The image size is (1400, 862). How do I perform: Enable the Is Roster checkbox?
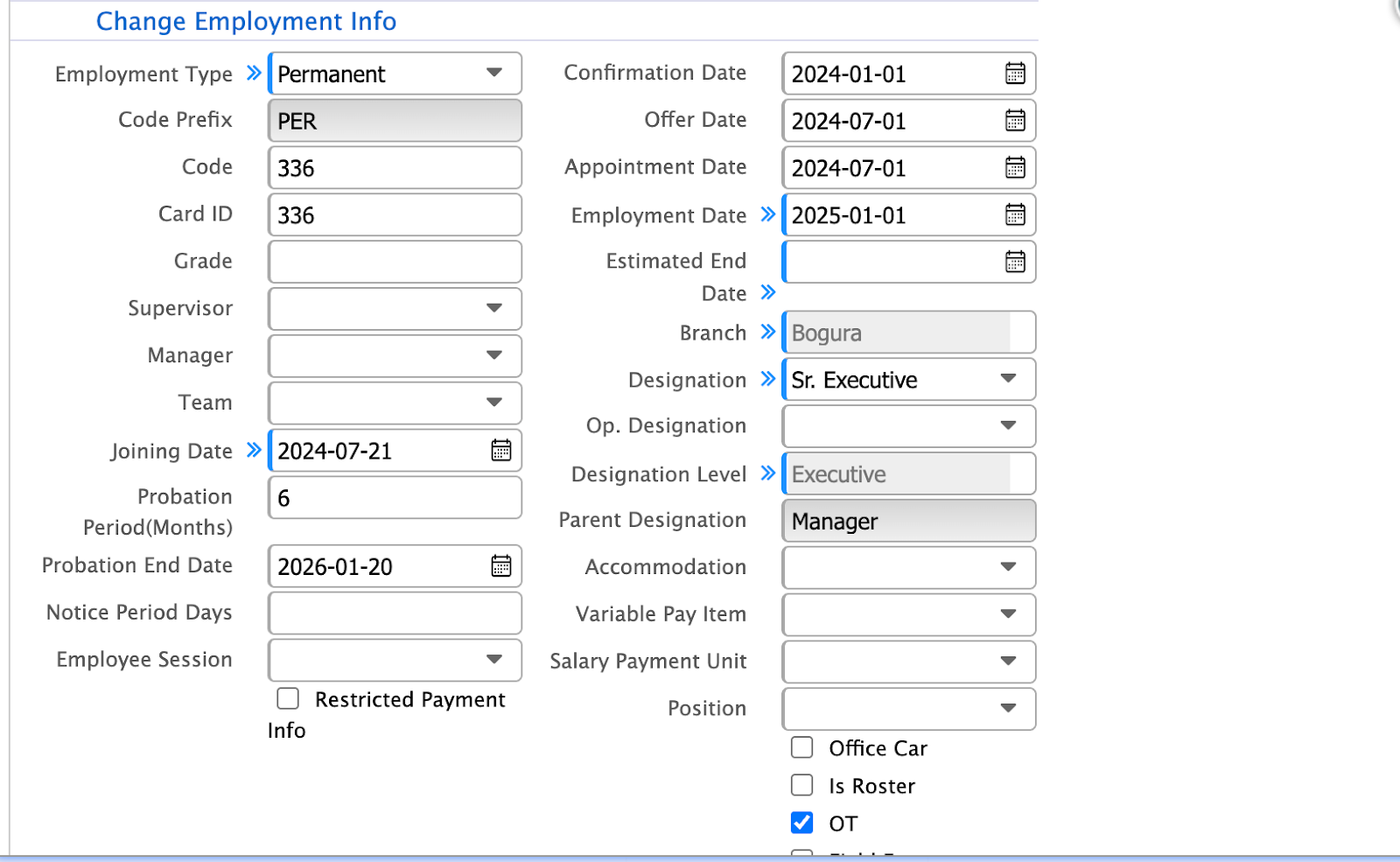(801, 785)
